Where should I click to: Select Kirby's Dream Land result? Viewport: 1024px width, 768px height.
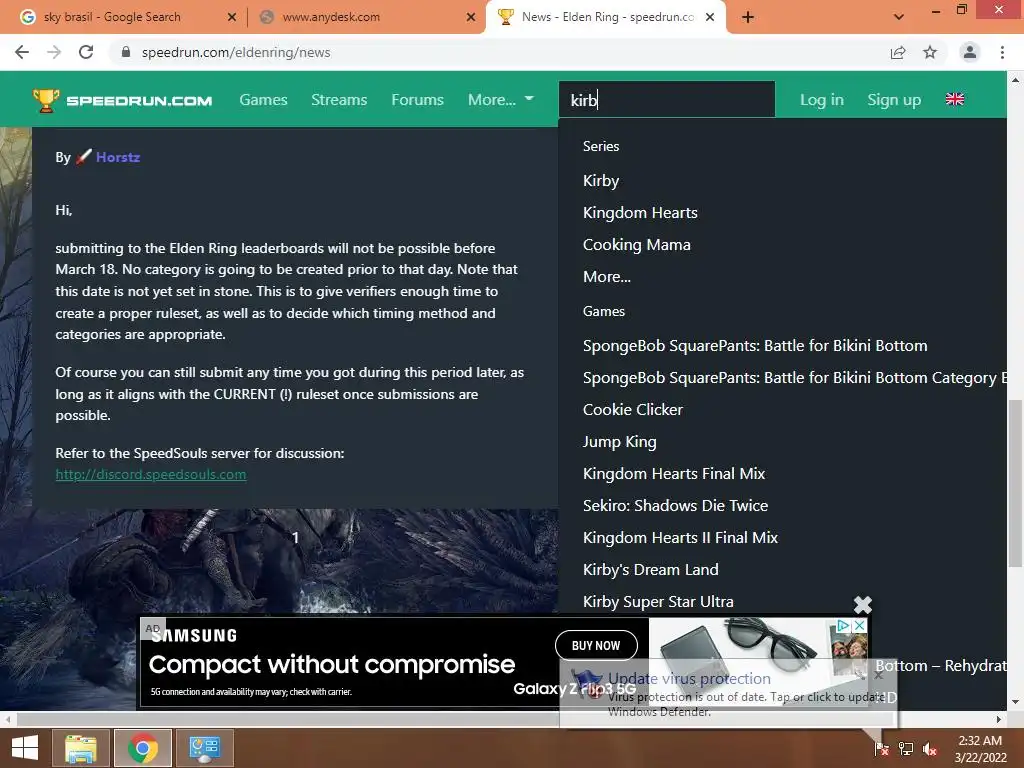(x=650, y=569)
